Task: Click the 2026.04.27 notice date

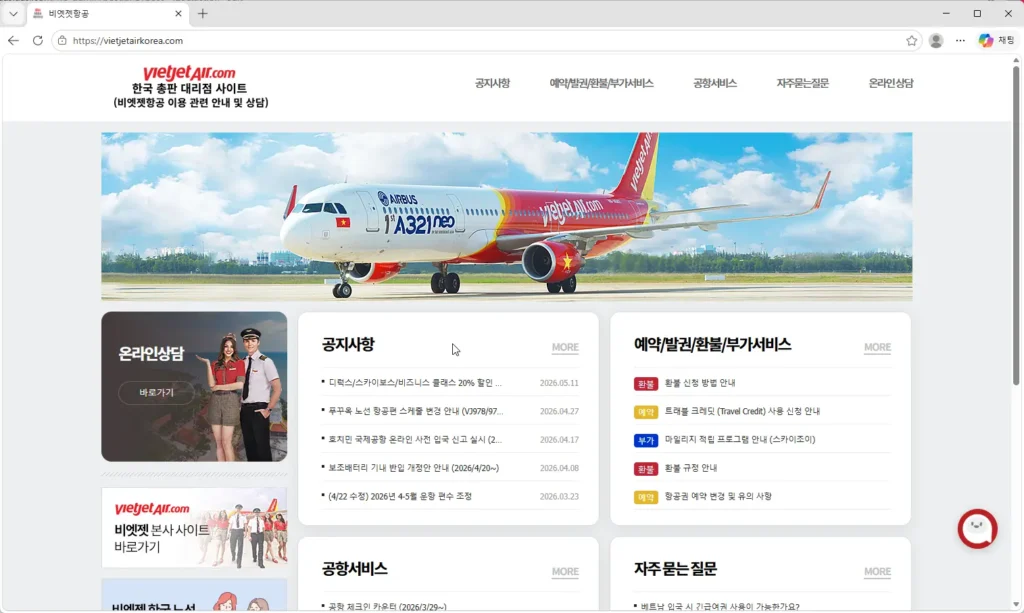Action: pyautogui.click(x=559, y=411)
